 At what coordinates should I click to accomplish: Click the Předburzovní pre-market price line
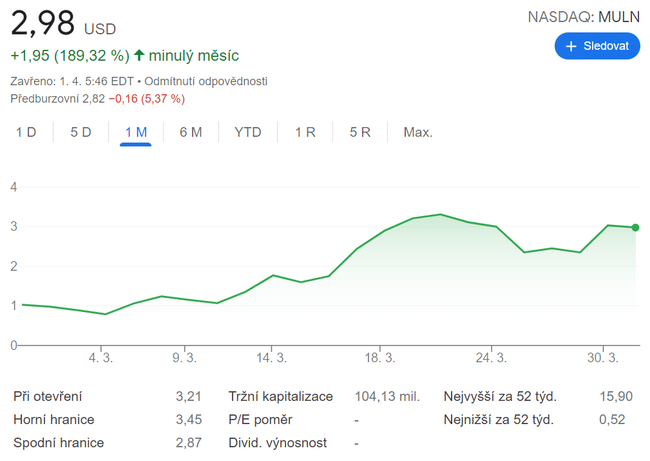(x=97, y=98)
